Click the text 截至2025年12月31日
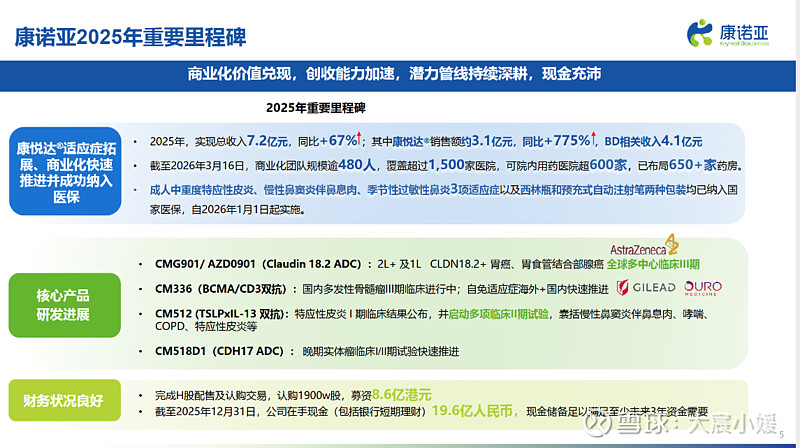 (x=205, y=411)
